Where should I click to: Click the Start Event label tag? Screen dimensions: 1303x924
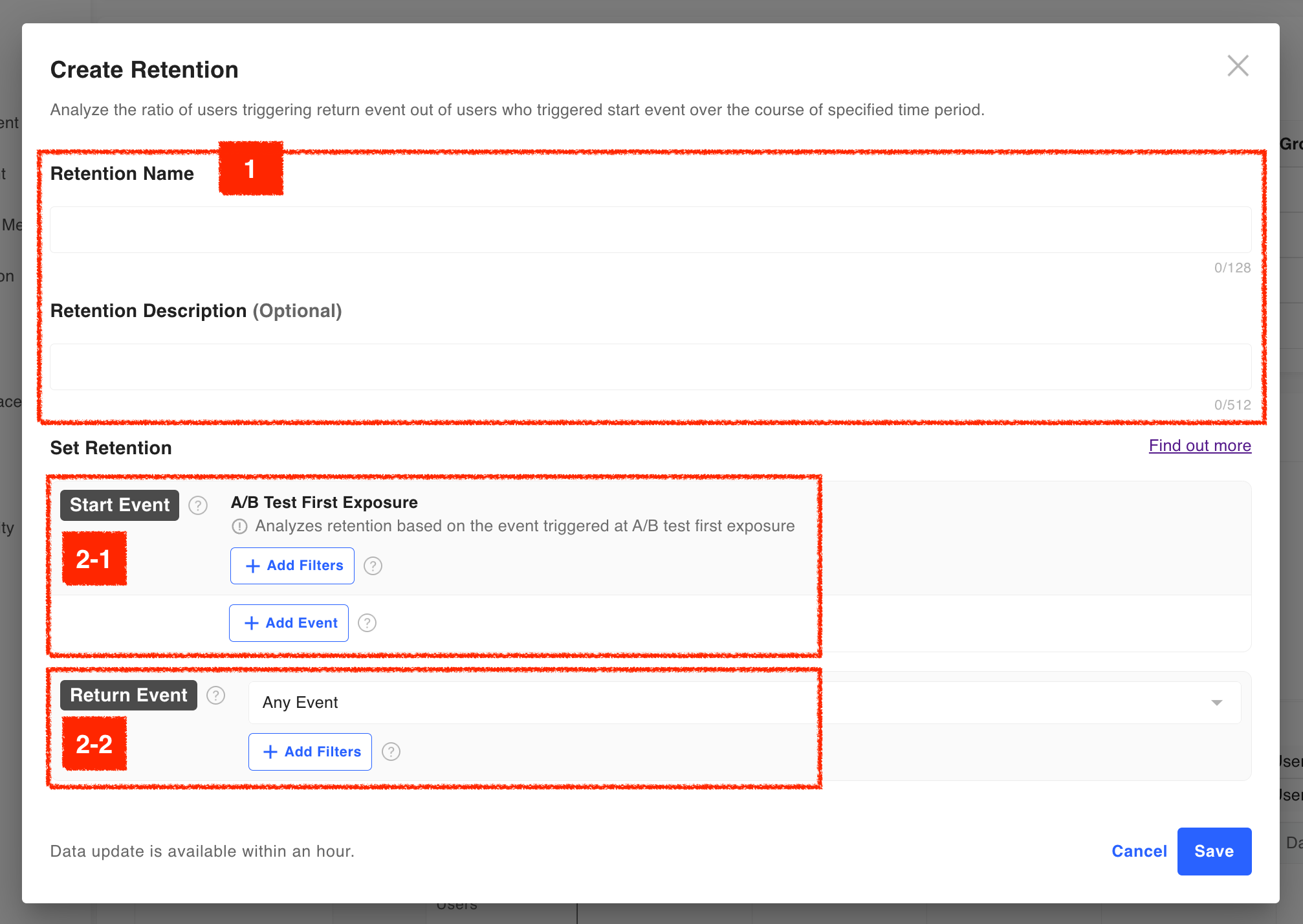120,505
